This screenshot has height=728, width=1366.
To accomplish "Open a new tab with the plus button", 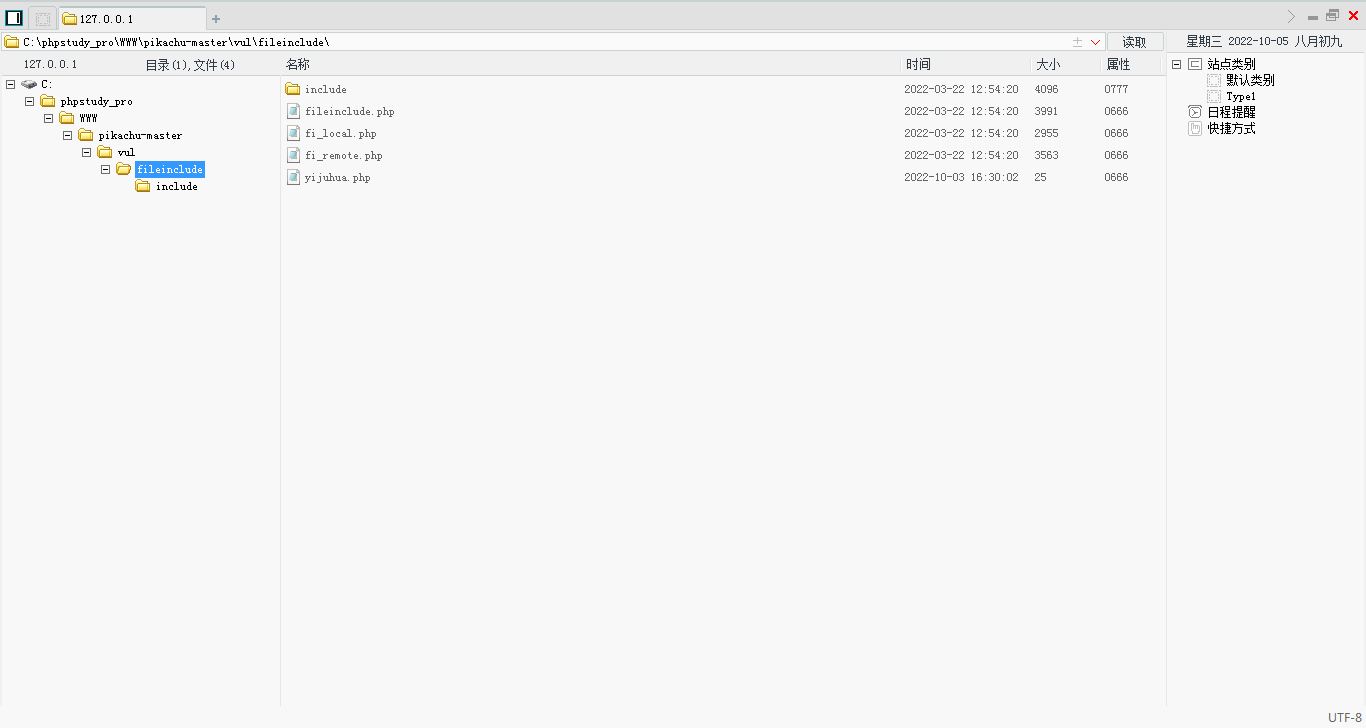I will point(216,18).
